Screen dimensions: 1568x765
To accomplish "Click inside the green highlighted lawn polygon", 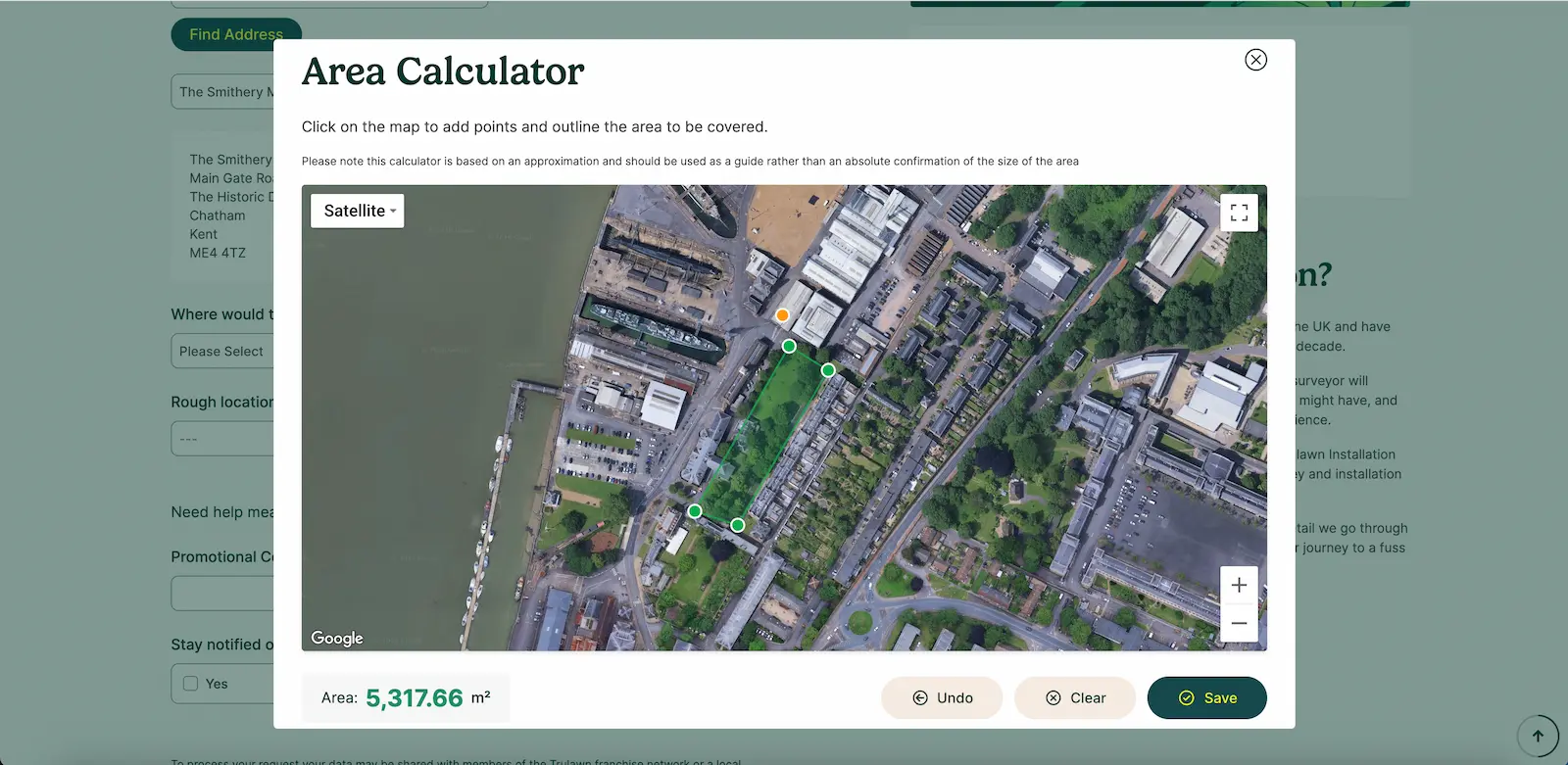I will tap(764, 436).
